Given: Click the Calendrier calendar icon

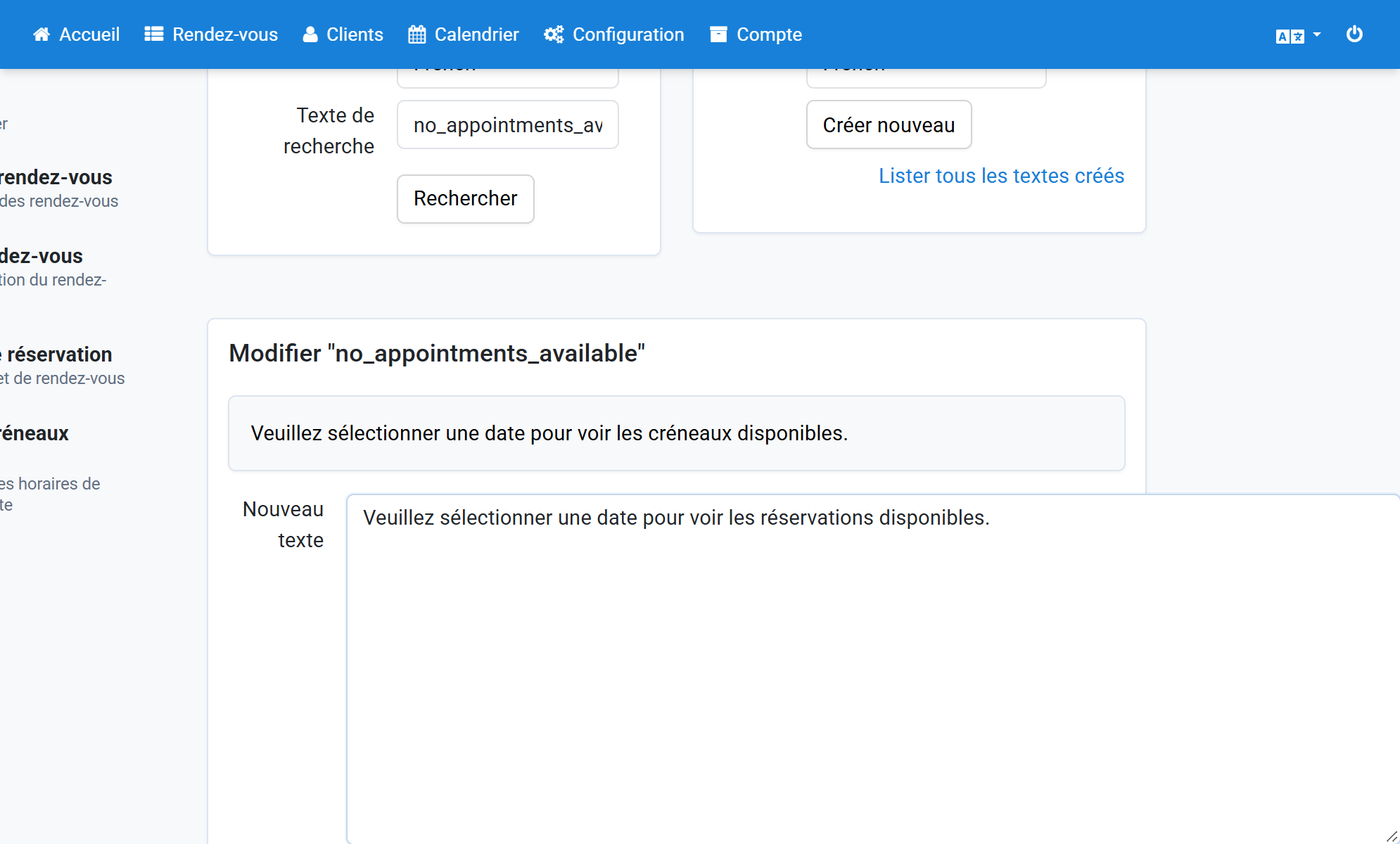Looking at the screenshot, I should click(x=416, y=34).
